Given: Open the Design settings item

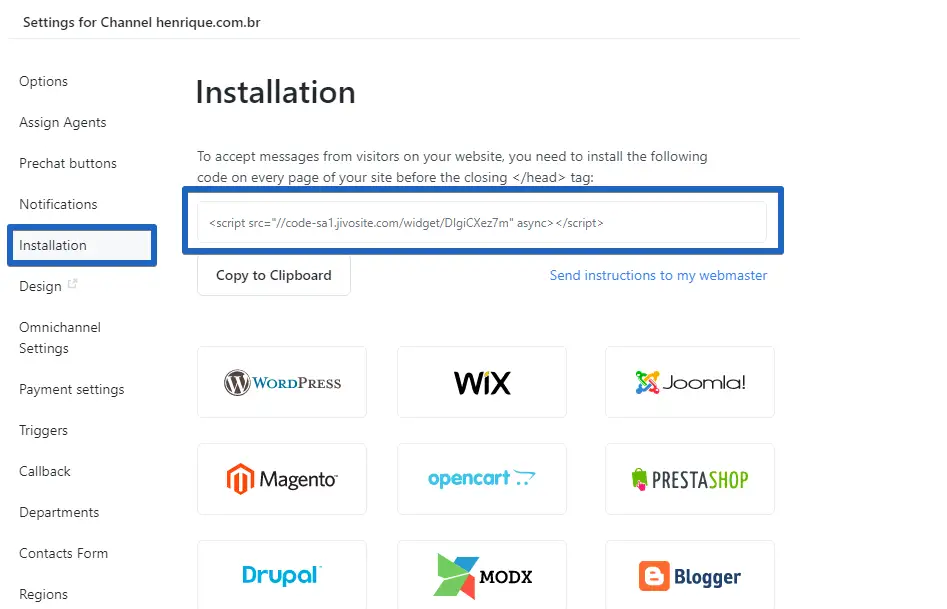Looking at the screenshot, I should (x=40, y=286).
